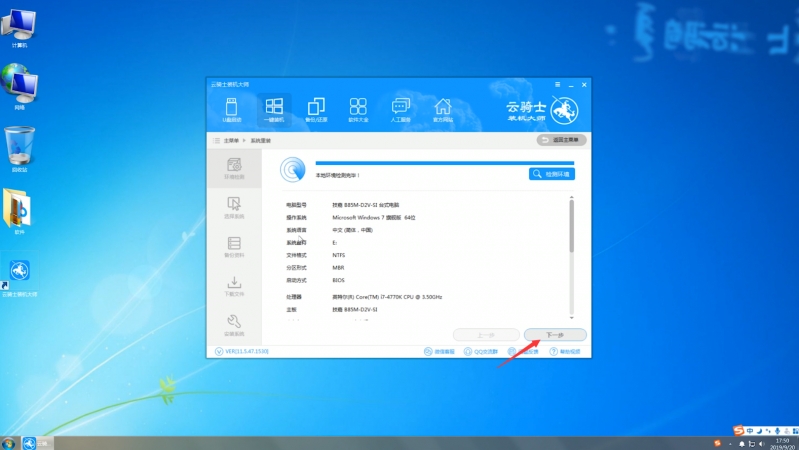Open the 帮助视频 help link
This screenshot has height=450, width=799.
point(565,352)
